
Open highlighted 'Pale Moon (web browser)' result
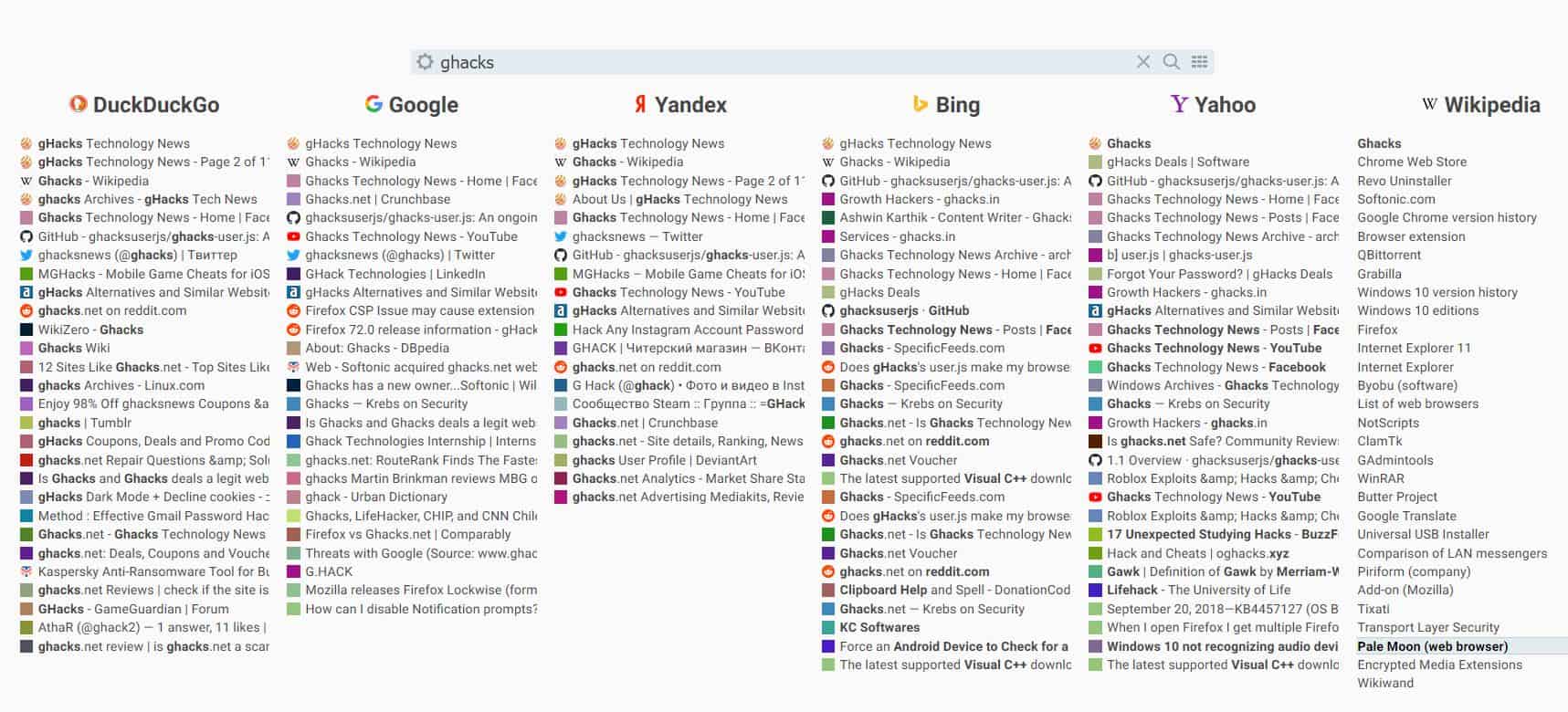coord(1432,646)
